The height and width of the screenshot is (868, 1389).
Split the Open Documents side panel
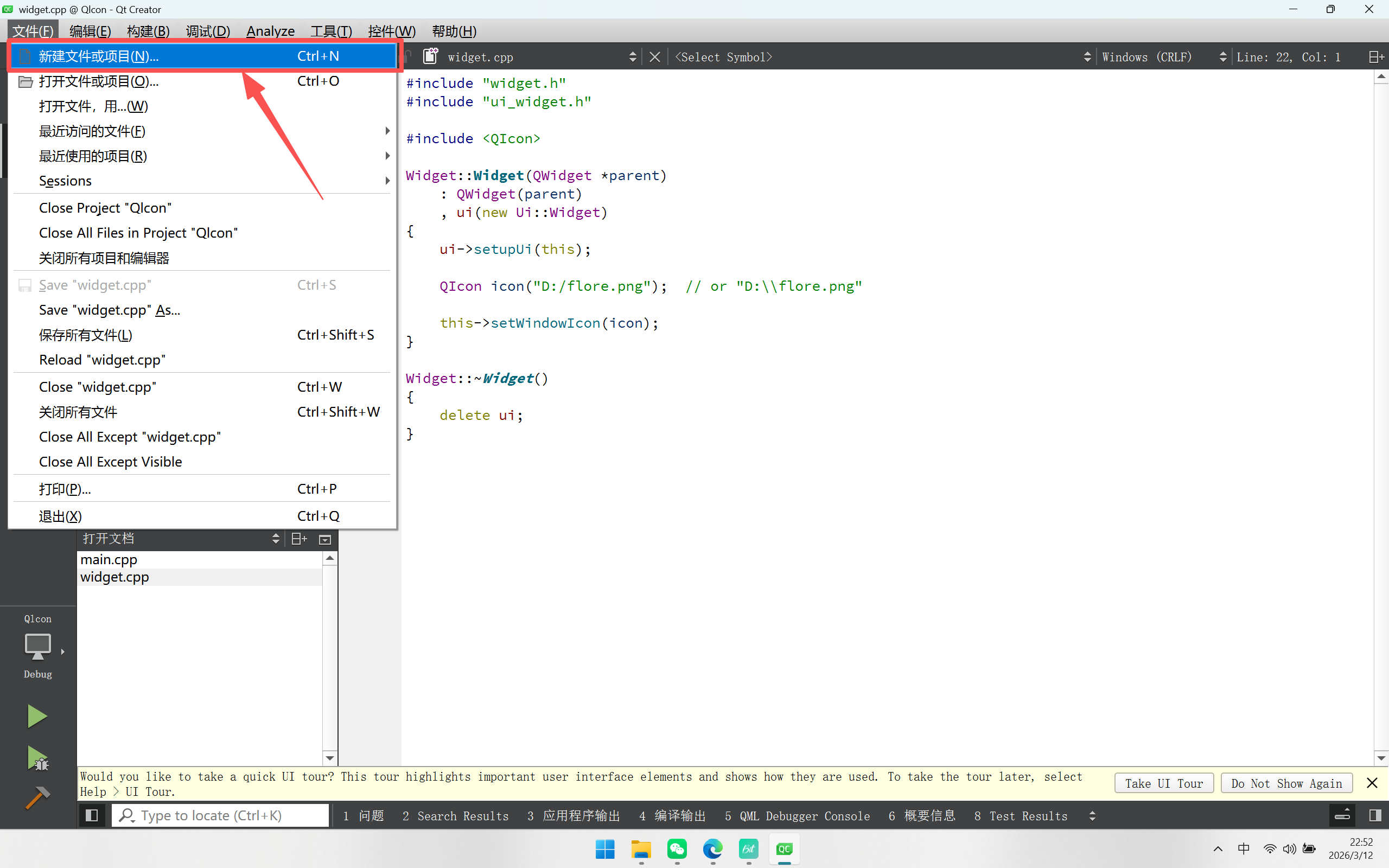point(299,539)
